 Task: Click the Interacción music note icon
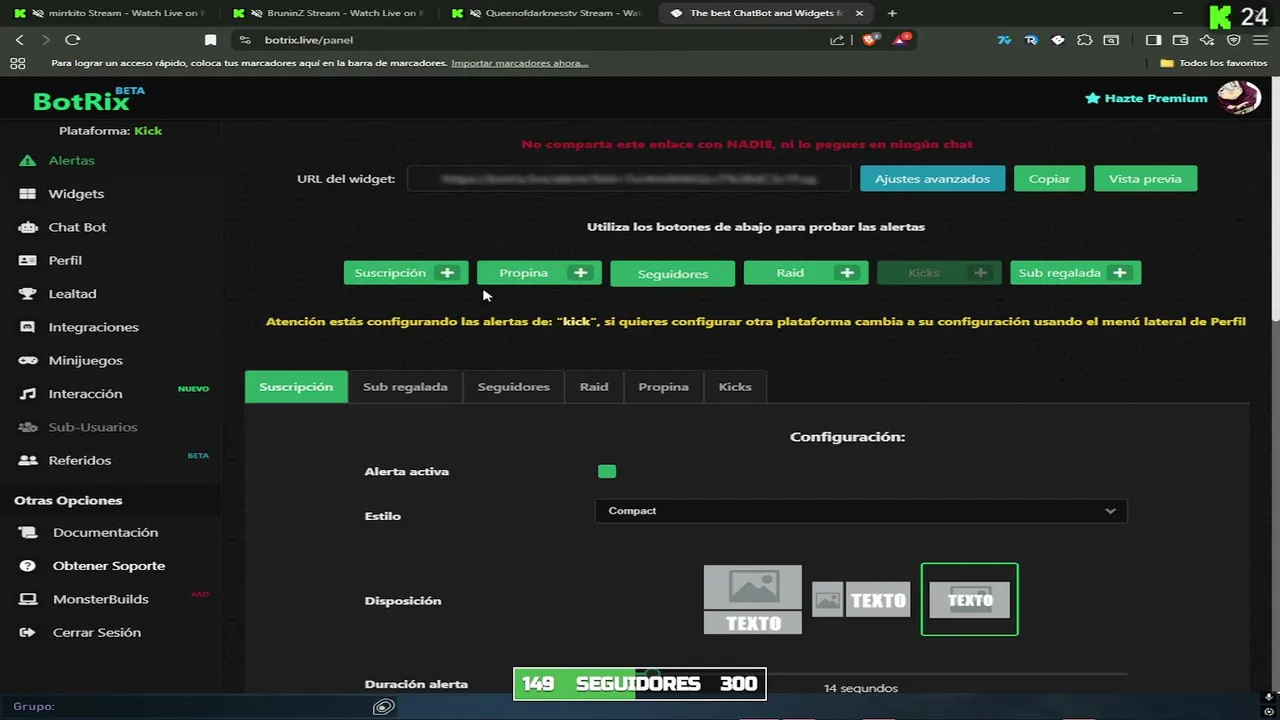tap(28, 394)
